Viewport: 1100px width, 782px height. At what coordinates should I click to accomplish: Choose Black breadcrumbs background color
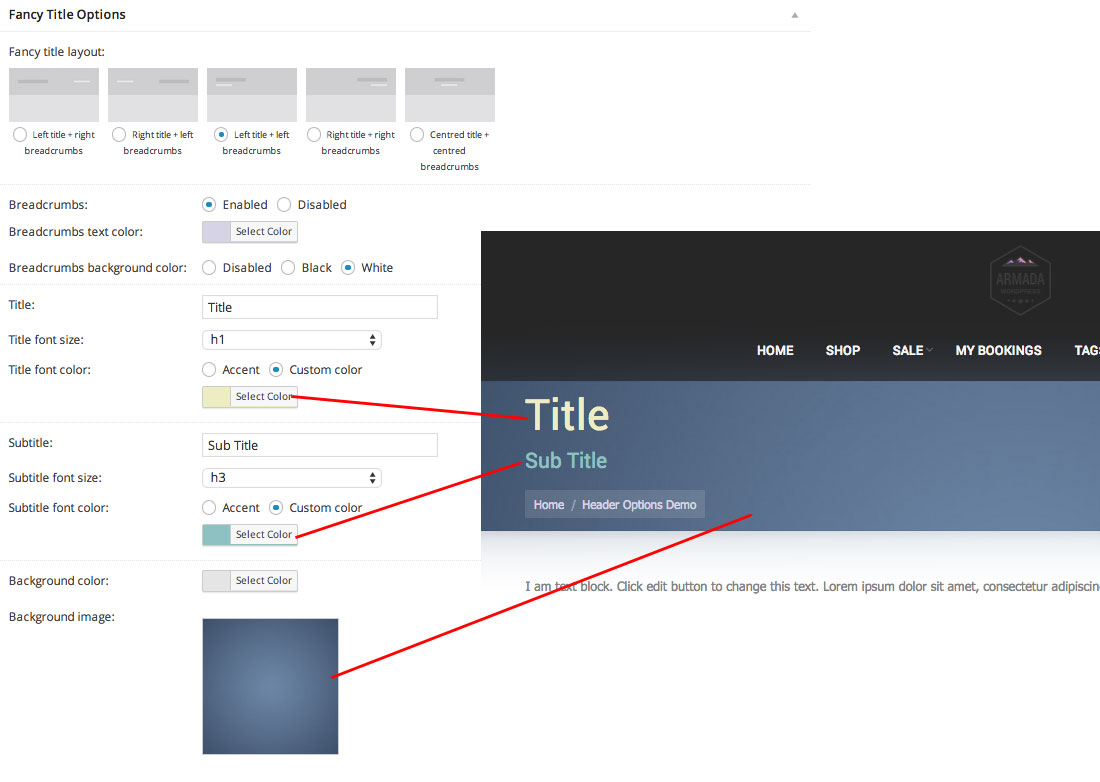pyautogui.click(x=288, y=268)
